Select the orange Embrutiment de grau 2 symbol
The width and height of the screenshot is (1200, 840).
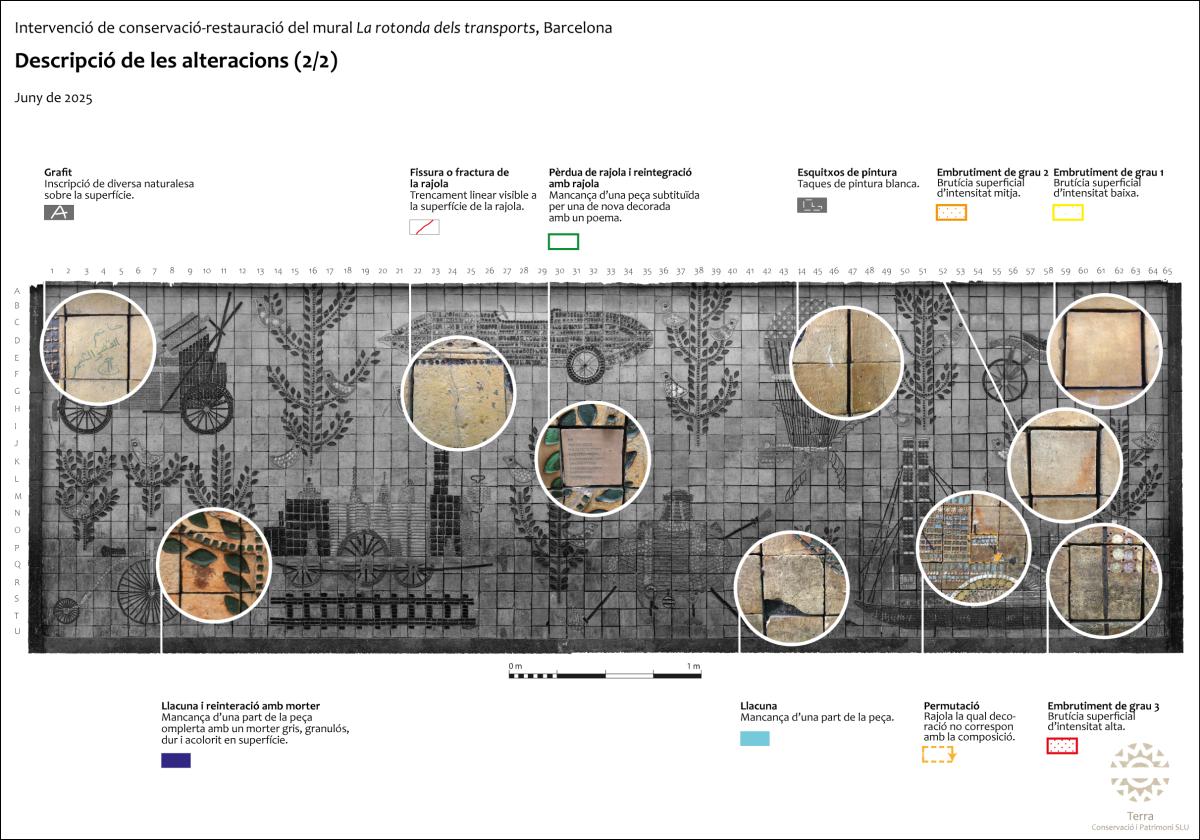pyautogui.click(x=951, y=213)
